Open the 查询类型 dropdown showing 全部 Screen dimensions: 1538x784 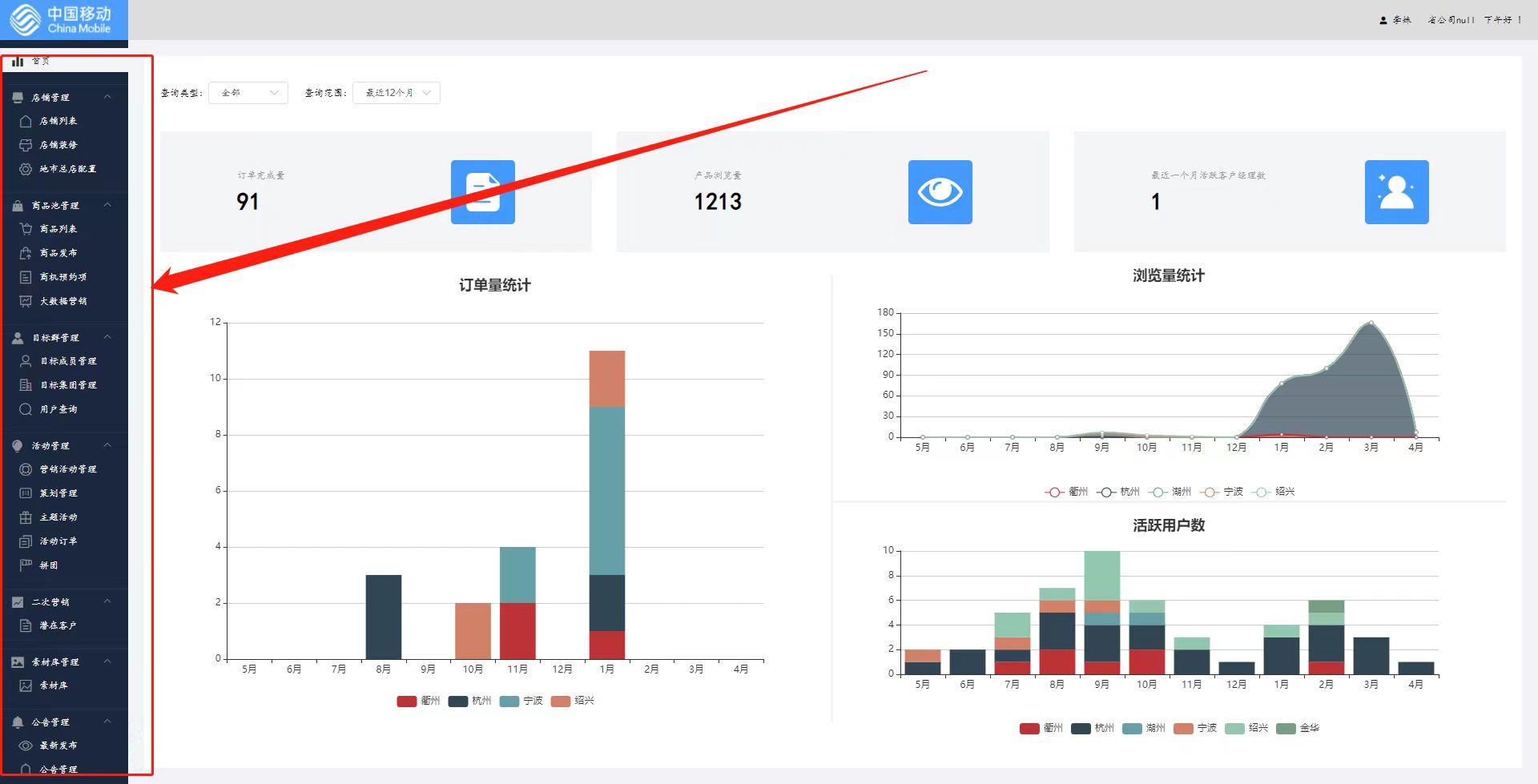(x=248, y=93)
